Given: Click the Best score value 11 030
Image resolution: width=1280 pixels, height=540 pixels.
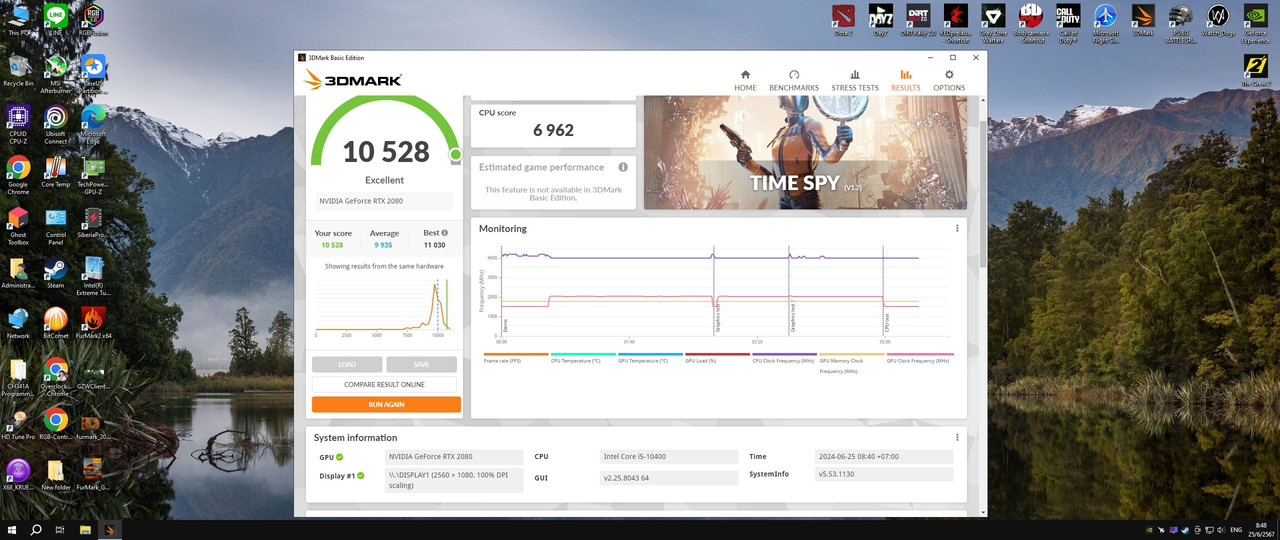Looking at the screenshot, I should [433, 244].
